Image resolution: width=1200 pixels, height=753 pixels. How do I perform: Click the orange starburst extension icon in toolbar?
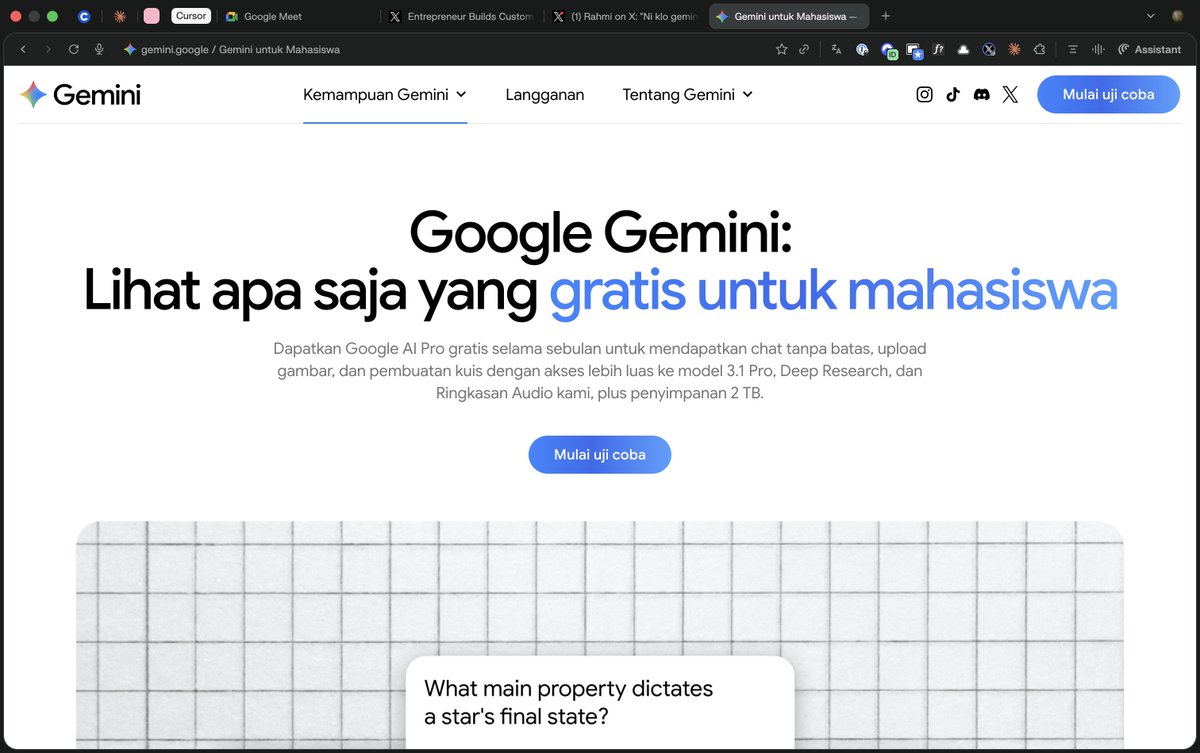1014,49
